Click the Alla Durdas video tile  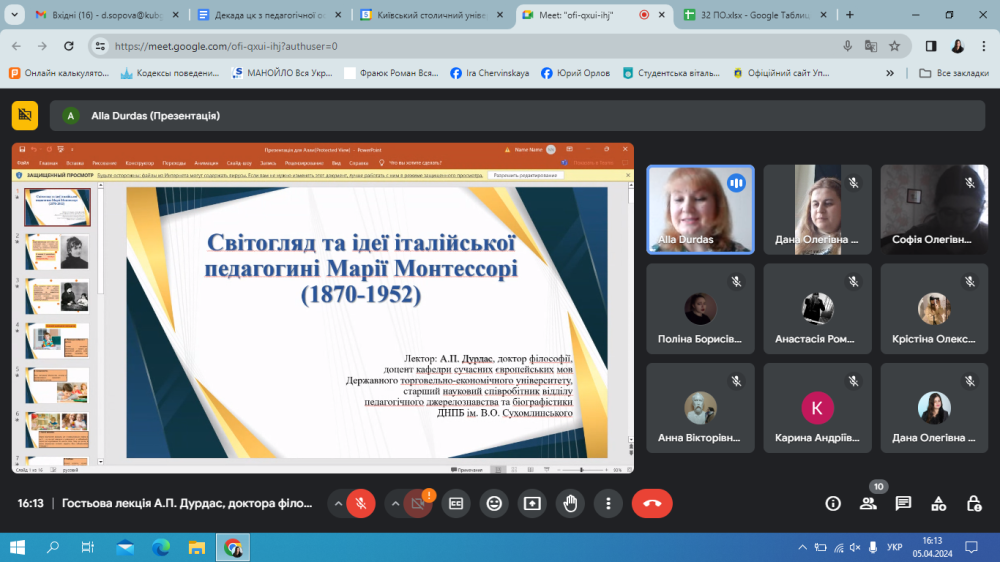698,209
